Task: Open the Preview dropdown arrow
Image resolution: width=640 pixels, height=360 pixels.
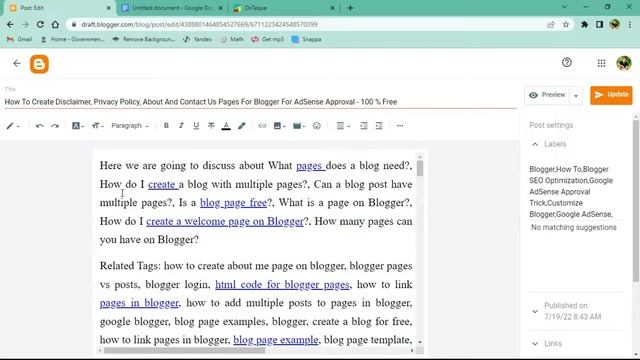Action: point(576,96)
